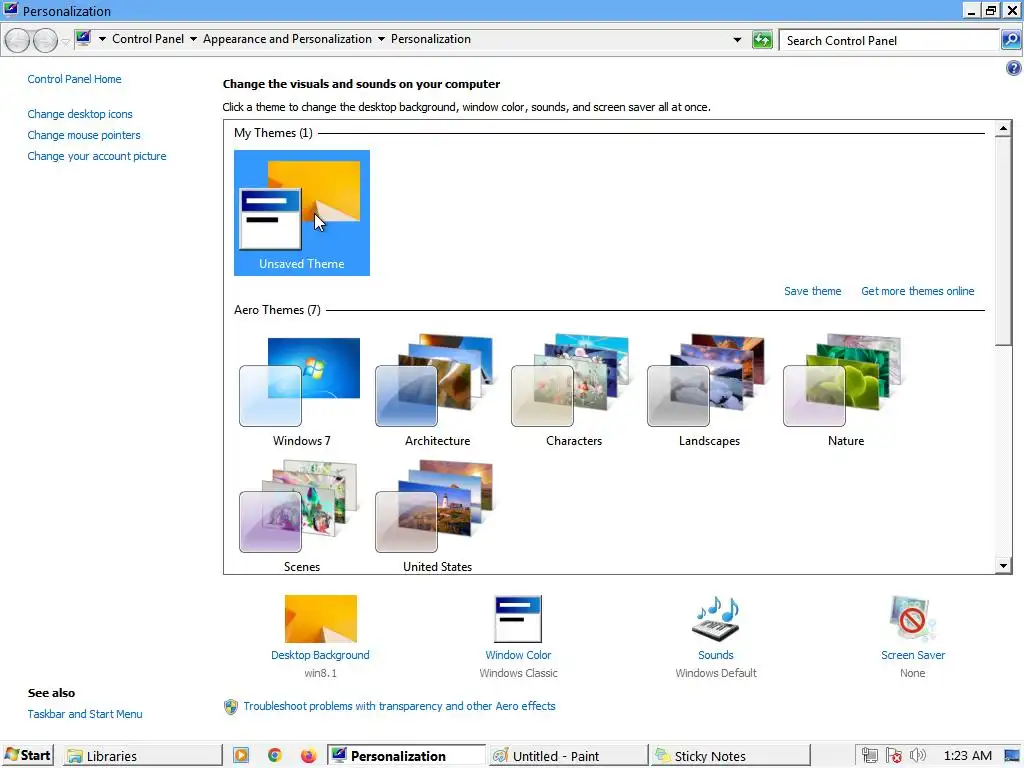Screen dimensions: 1024x768
Task: Click the 1:23 AM clock
Action: click(x=967, y=756)
